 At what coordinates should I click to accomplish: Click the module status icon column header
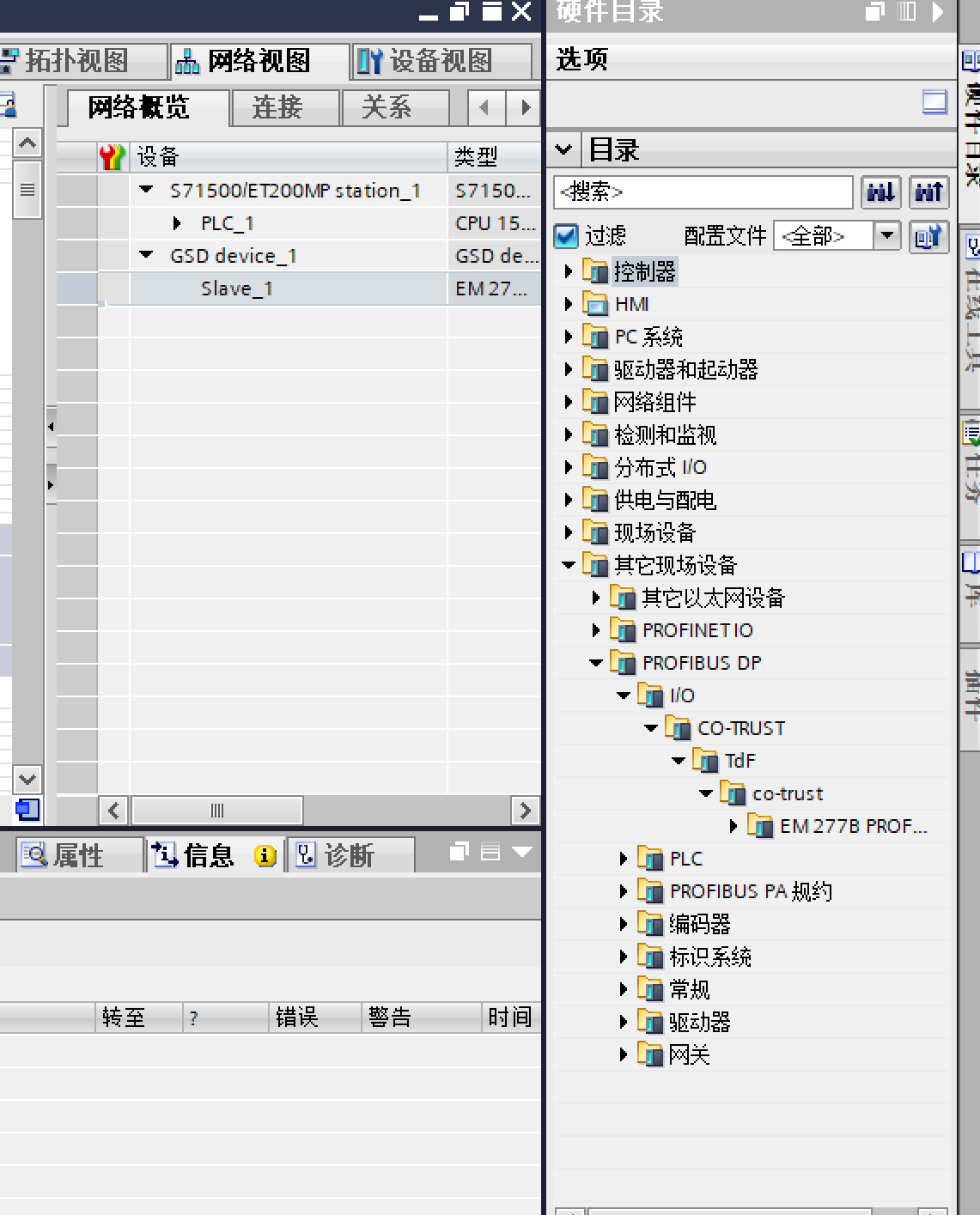pyautogui.click(x=113, y=156)
